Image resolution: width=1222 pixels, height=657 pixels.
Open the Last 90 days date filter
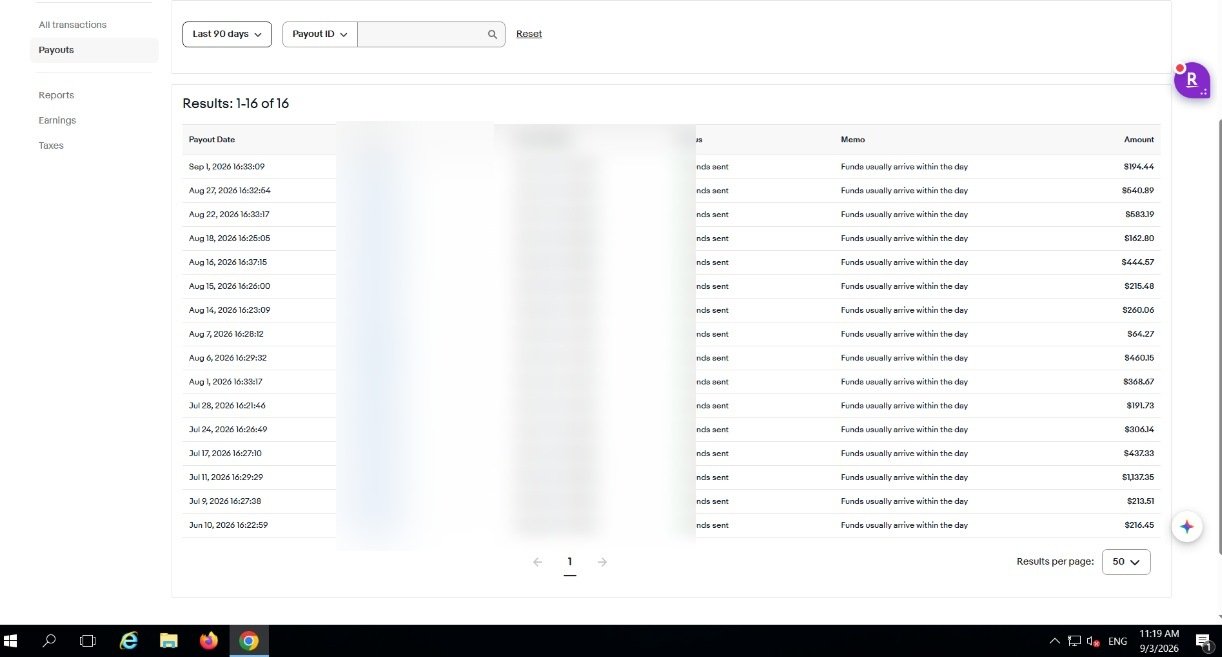[227, 34]
